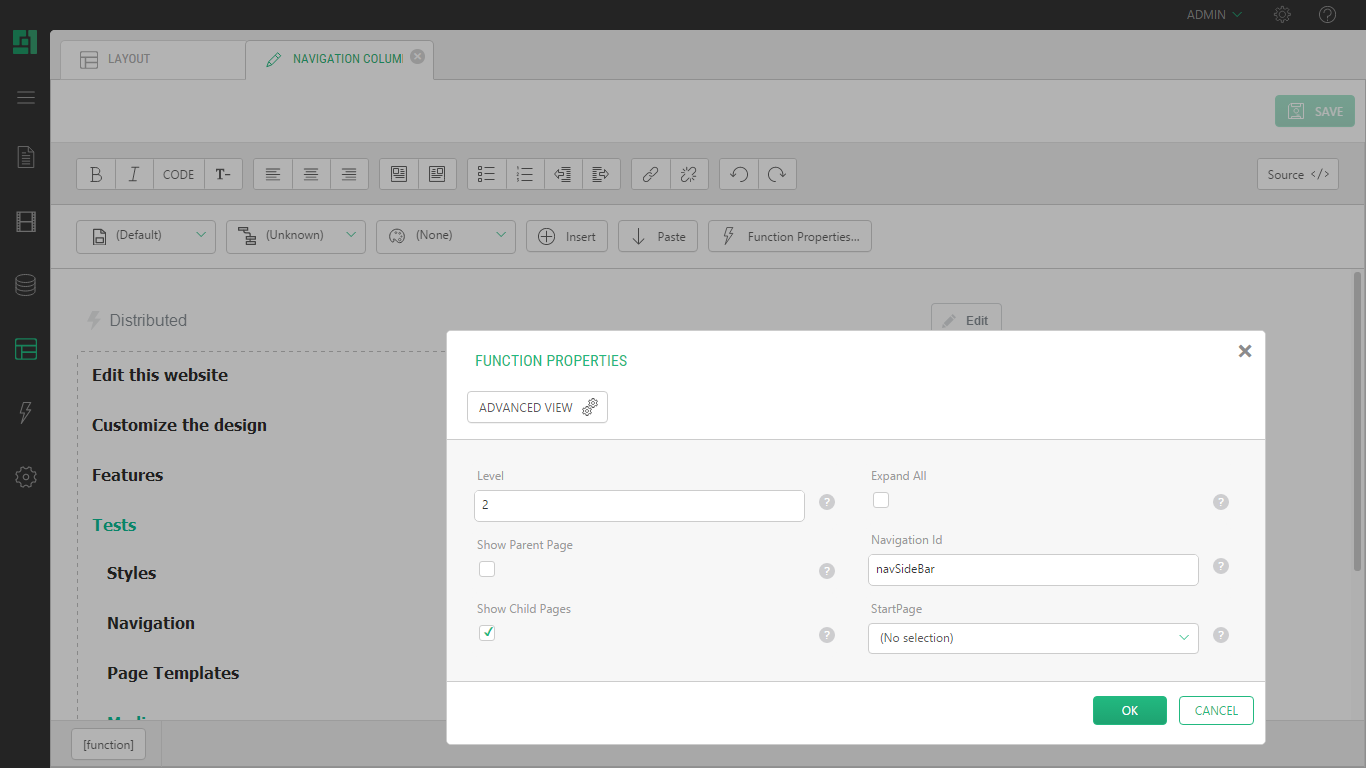The image size is (1366, 768).
Task: Click into the Level input field
Action: coord(639,506)
